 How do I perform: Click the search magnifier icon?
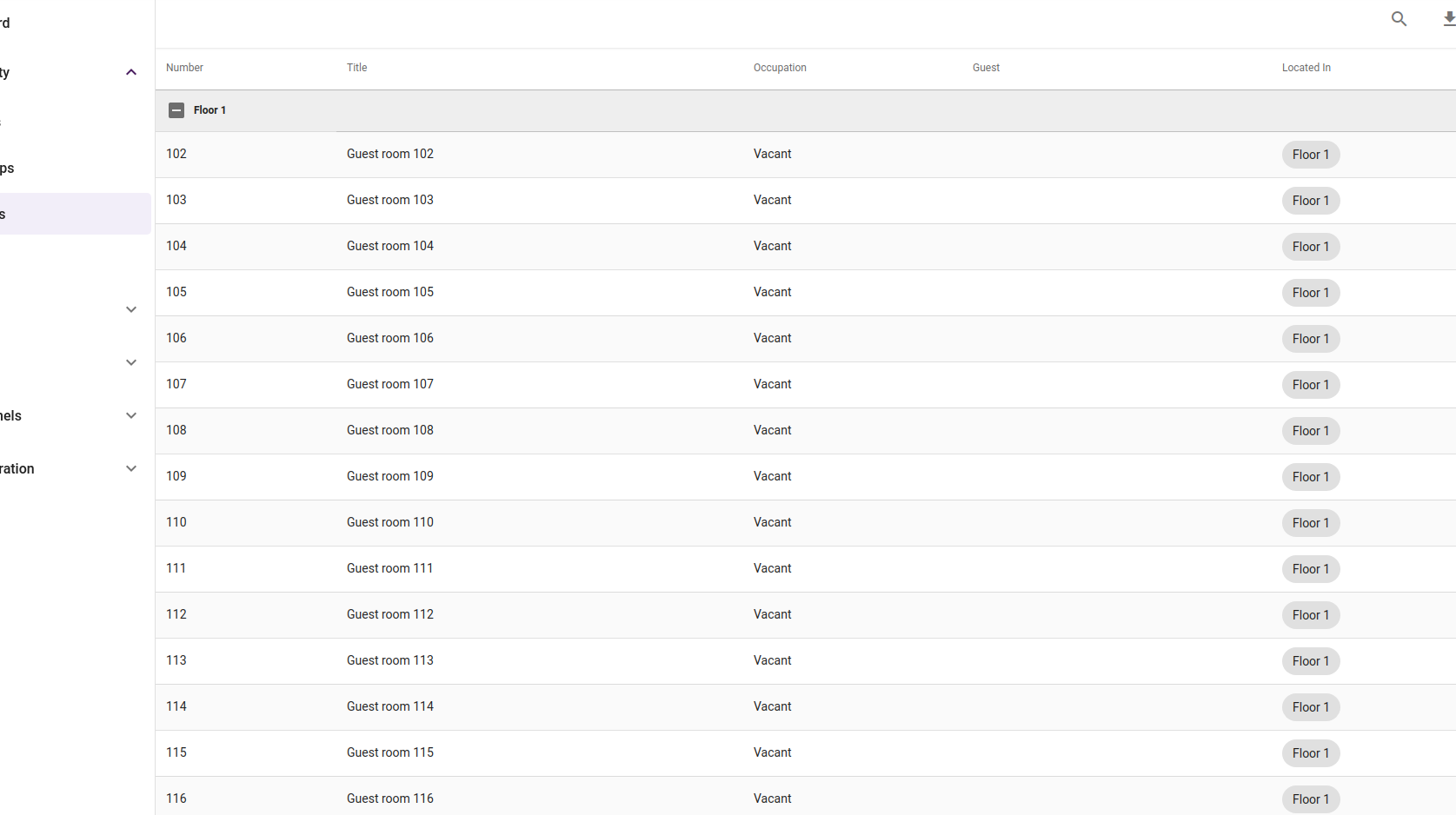coord(1399,19)
